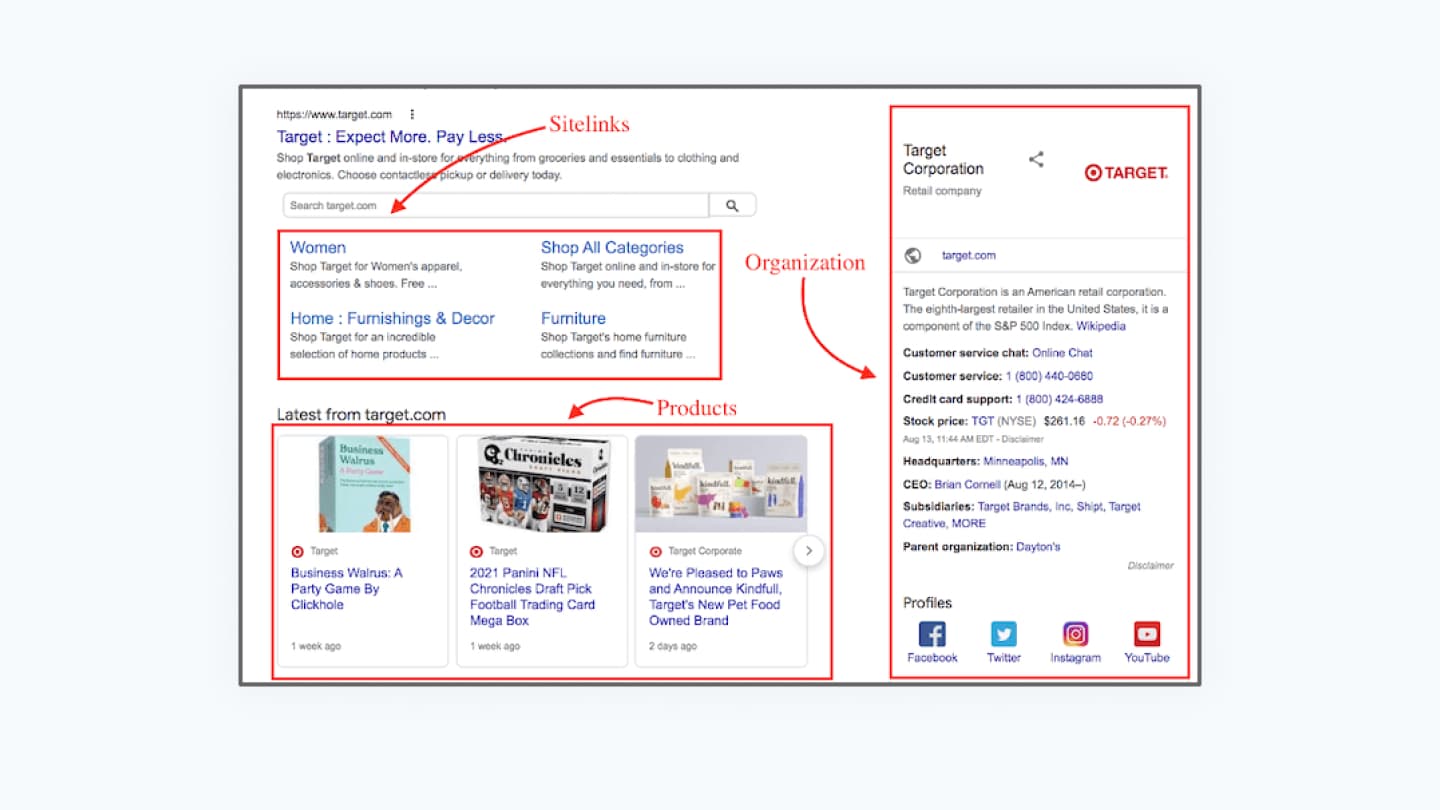Image resolution: width=1440 pixels, height=810 pixels.
Task: Open the Home : Furnishings & Decor sitelink
Action: (392, 318)
